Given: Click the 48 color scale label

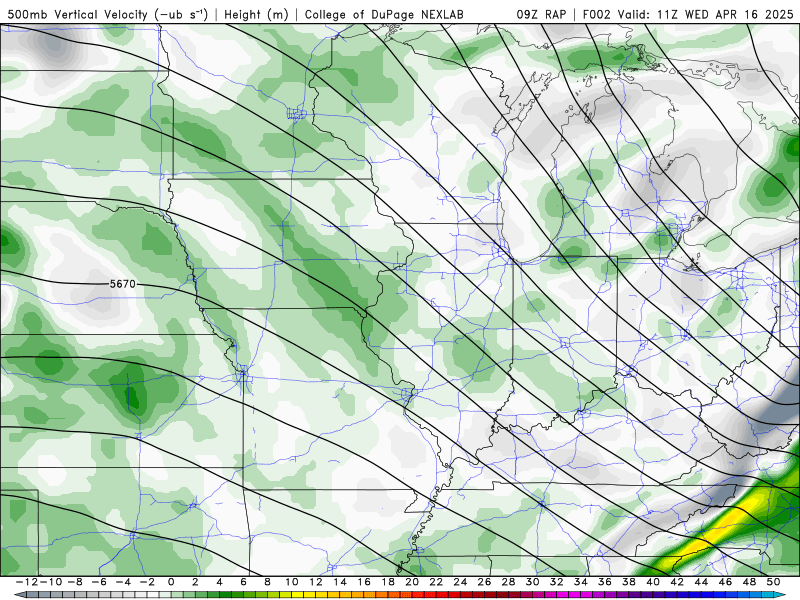Looking at the screenshot, I should [x=749, y=582].
